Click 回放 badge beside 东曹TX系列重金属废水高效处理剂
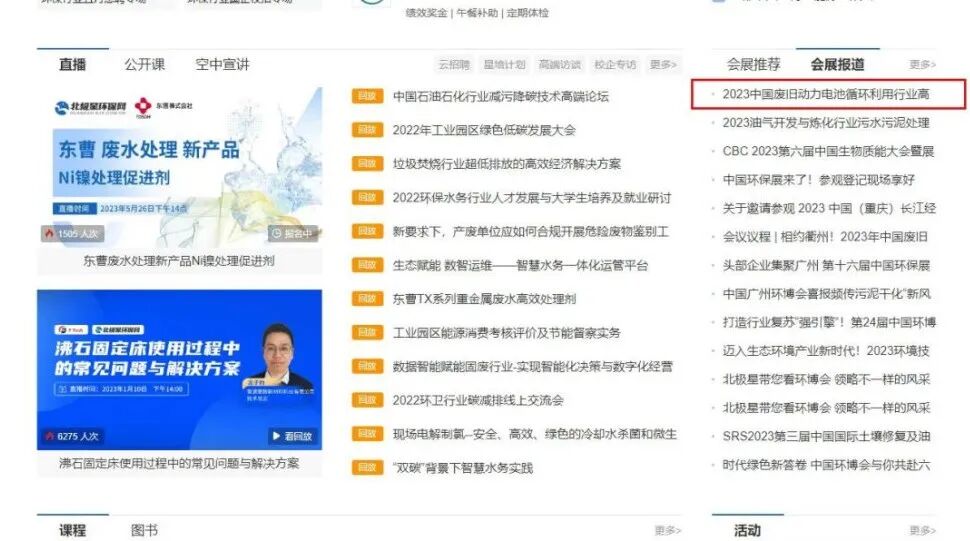The image size is (970, 541). [x=367, y=299]
